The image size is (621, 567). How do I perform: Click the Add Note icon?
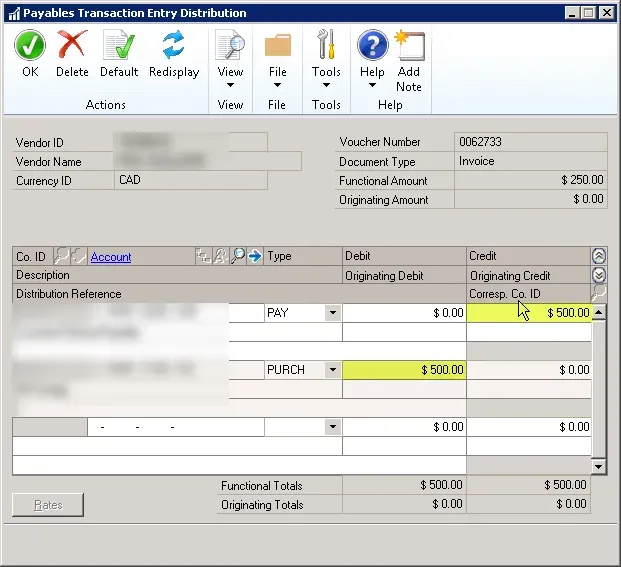[409, 46]
